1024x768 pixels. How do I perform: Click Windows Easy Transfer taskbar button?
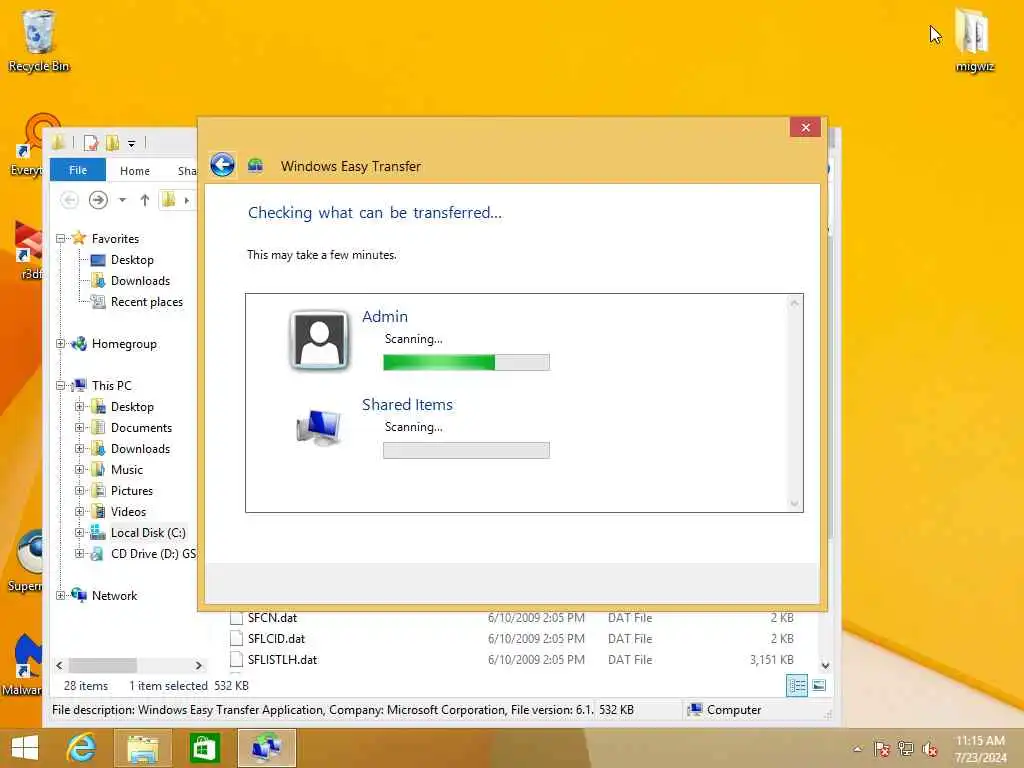tap(266, 748)
